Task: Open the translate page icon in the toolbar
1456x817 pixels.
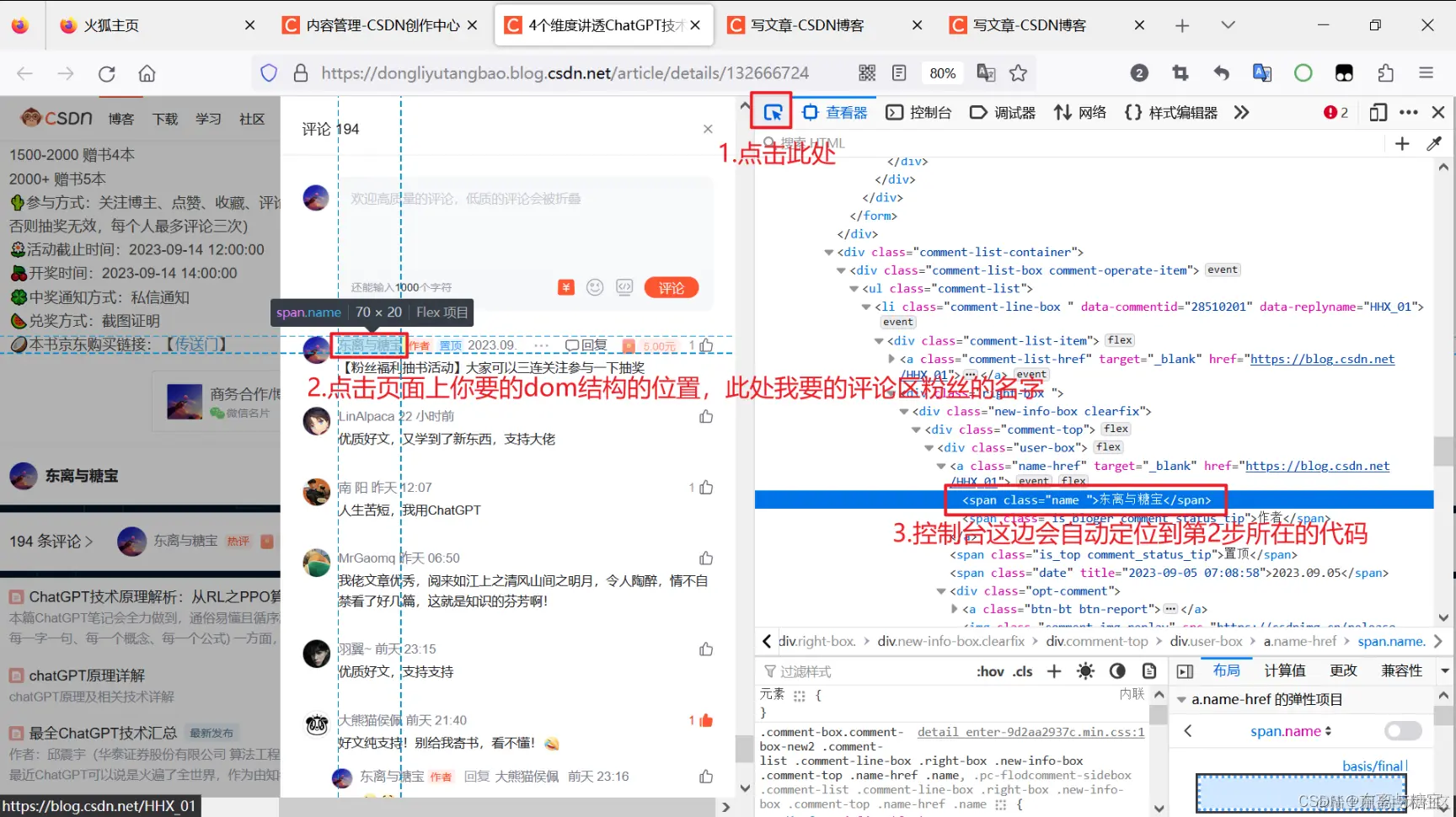Action: point(986,73)
